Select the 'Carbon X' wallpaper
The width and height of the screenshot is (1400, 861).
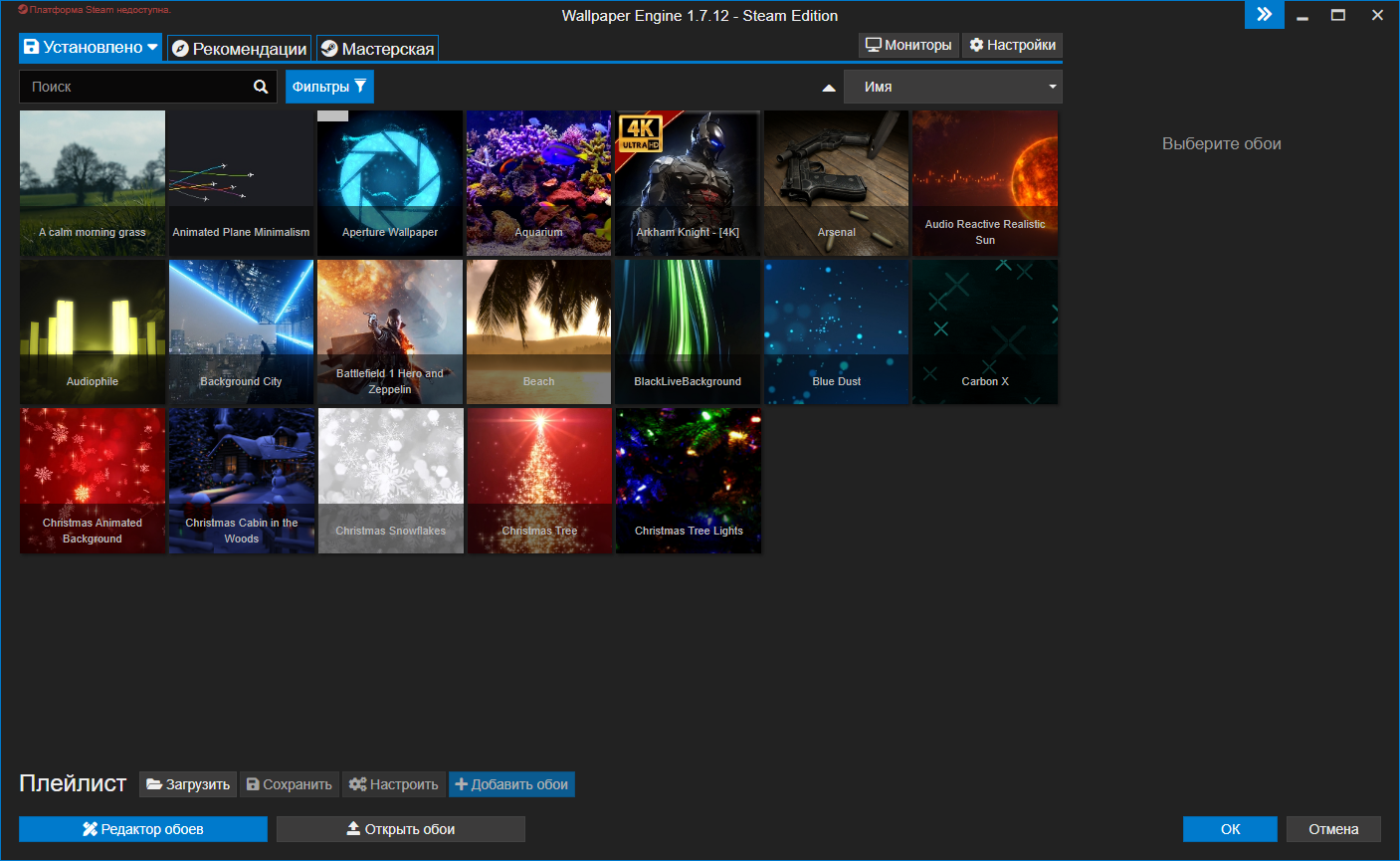[985, 332]
